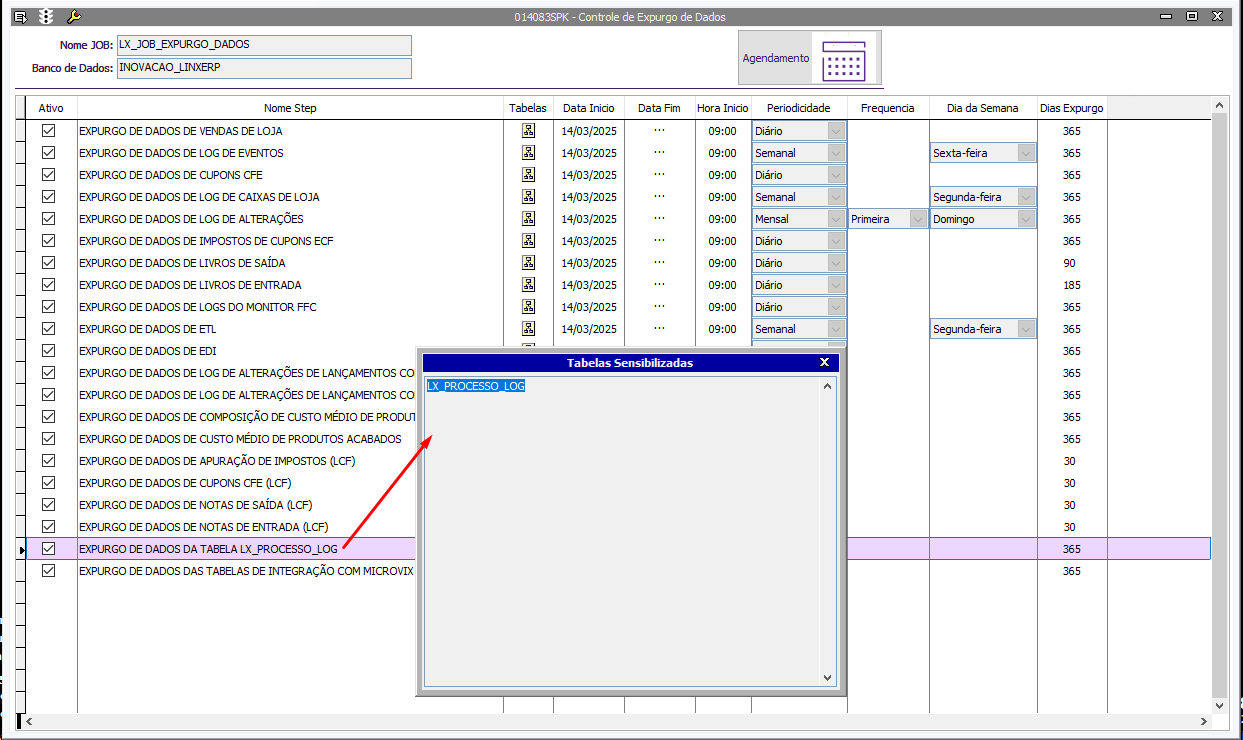Open Tabelas icon for CUPONS CFE row
The width and height of the screenshot is (1243, 740).
(528, 175)
